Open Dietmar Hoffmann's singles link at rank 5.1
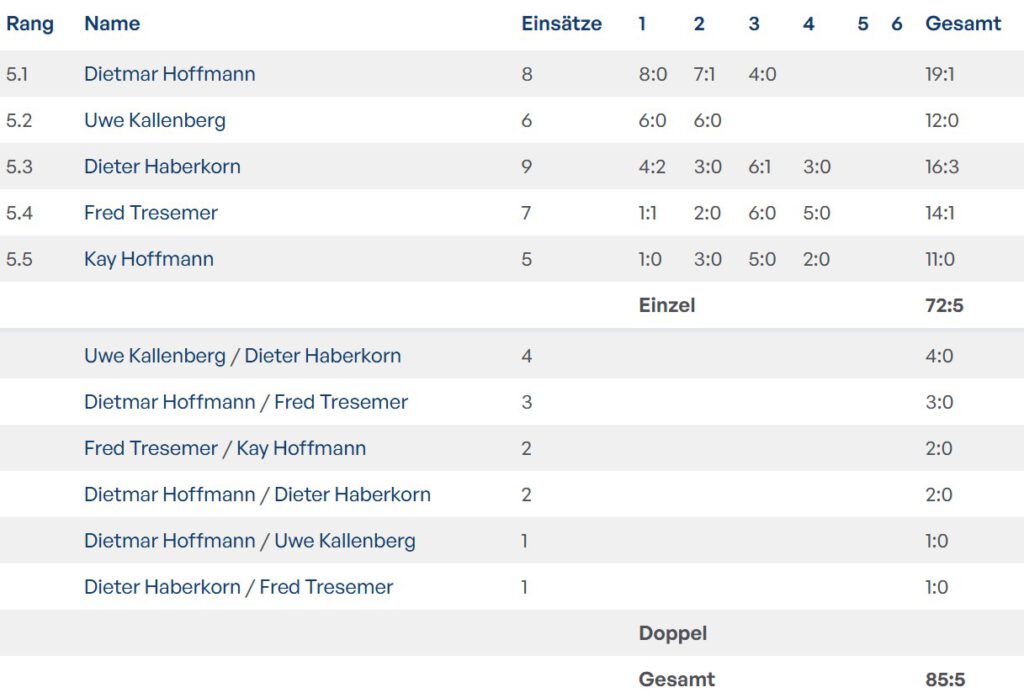 169,74
